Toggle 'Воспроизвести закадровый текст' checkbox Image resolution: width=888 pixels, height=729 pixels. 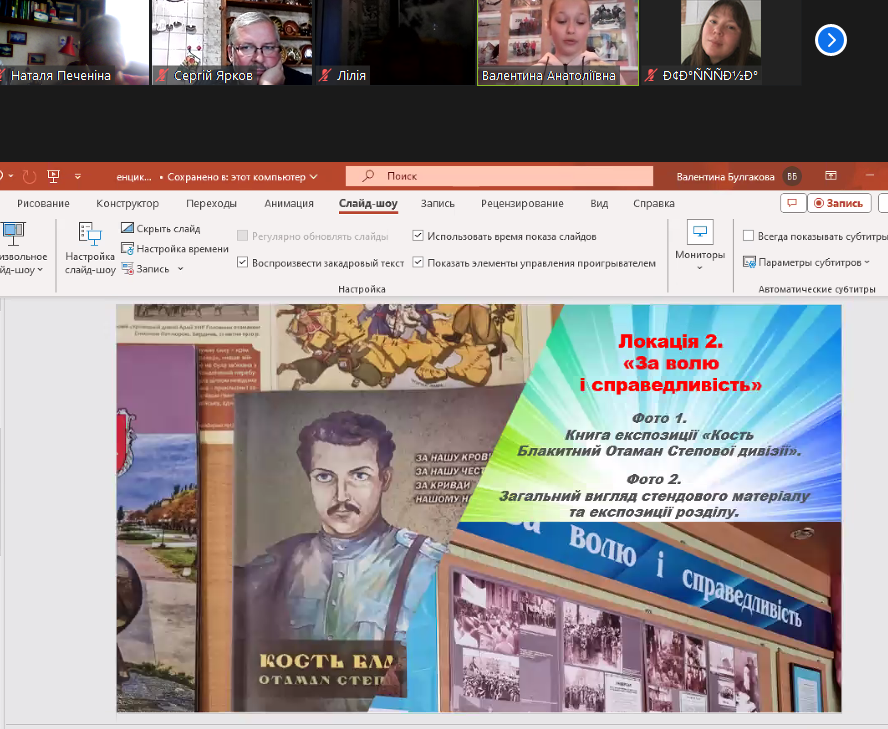coord(243,263)
